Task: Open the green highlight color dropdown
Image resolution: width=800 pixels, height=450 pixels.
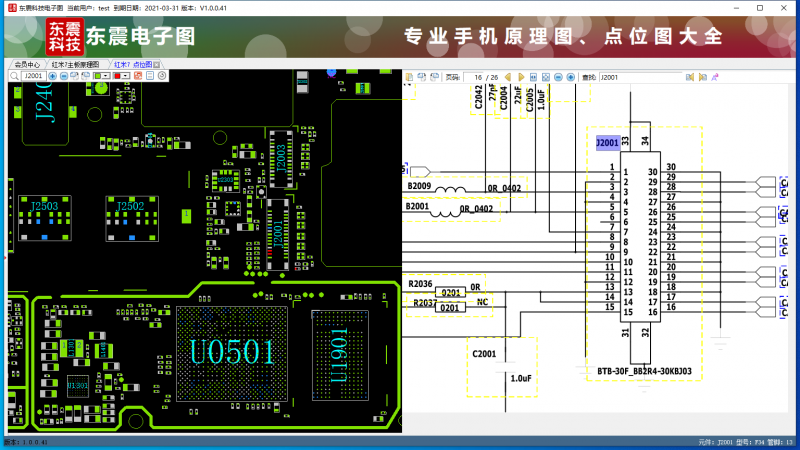Action: [x=106, y=76]
